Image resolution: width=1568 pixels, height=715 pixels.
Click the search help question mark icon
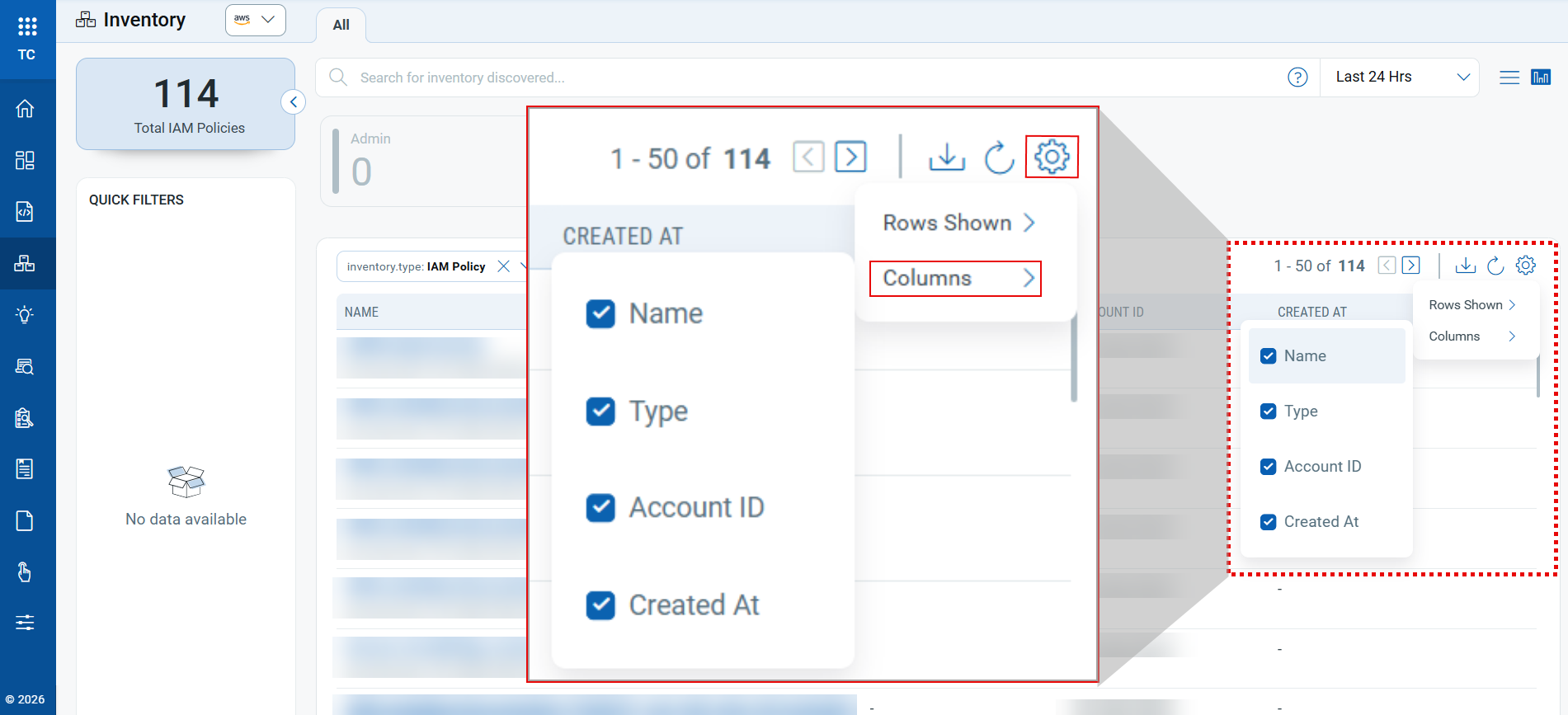click(x=1297, y=78)
